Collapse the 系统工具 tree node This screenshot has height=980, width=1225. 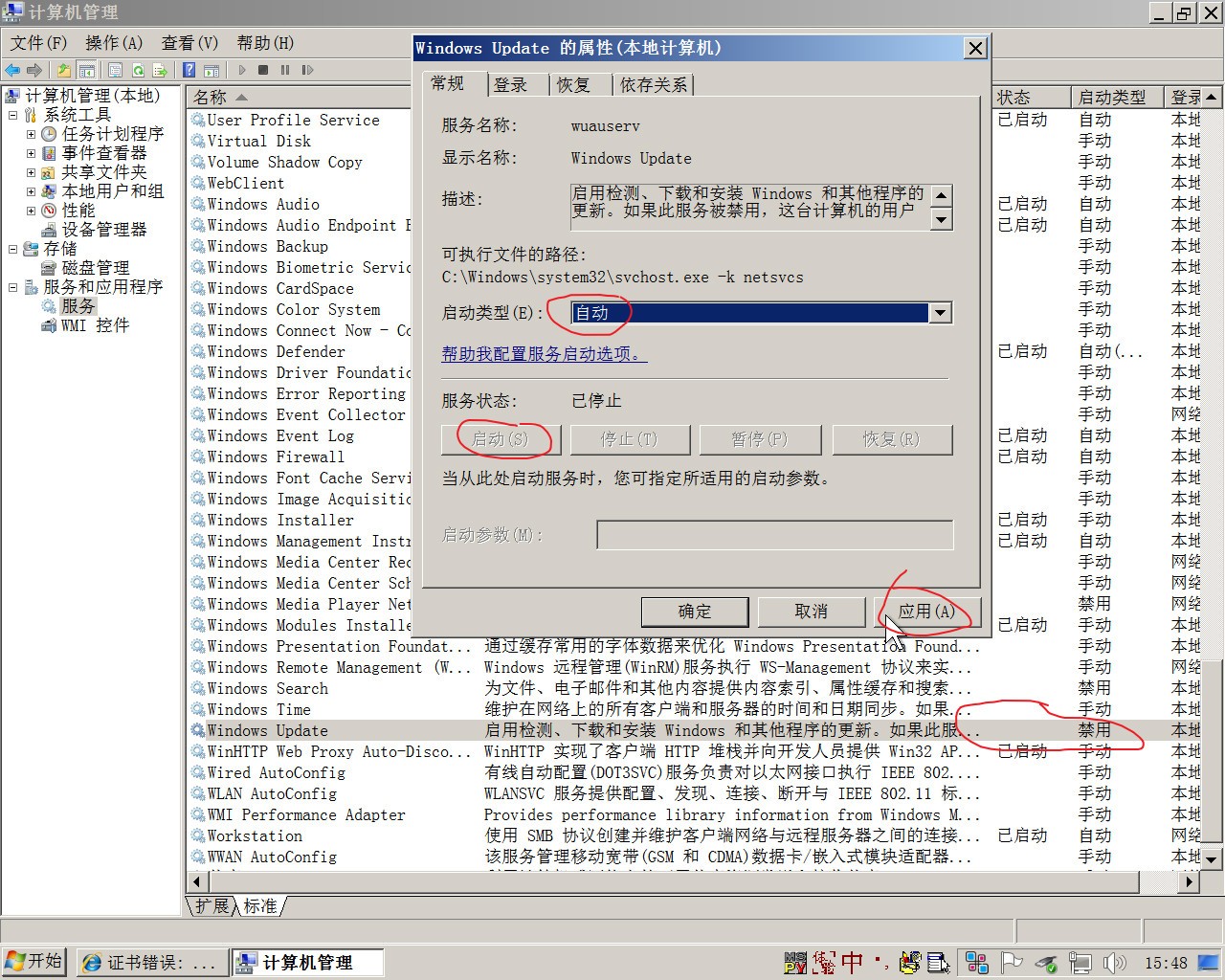[12, 115]
